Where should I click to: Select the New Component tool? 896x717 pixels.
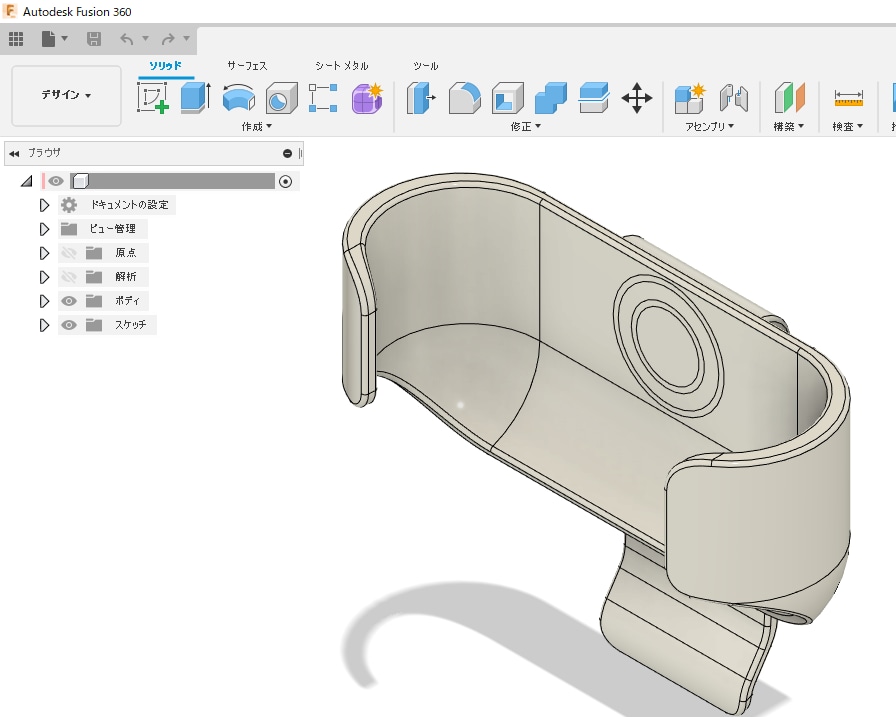coord(690,98)
